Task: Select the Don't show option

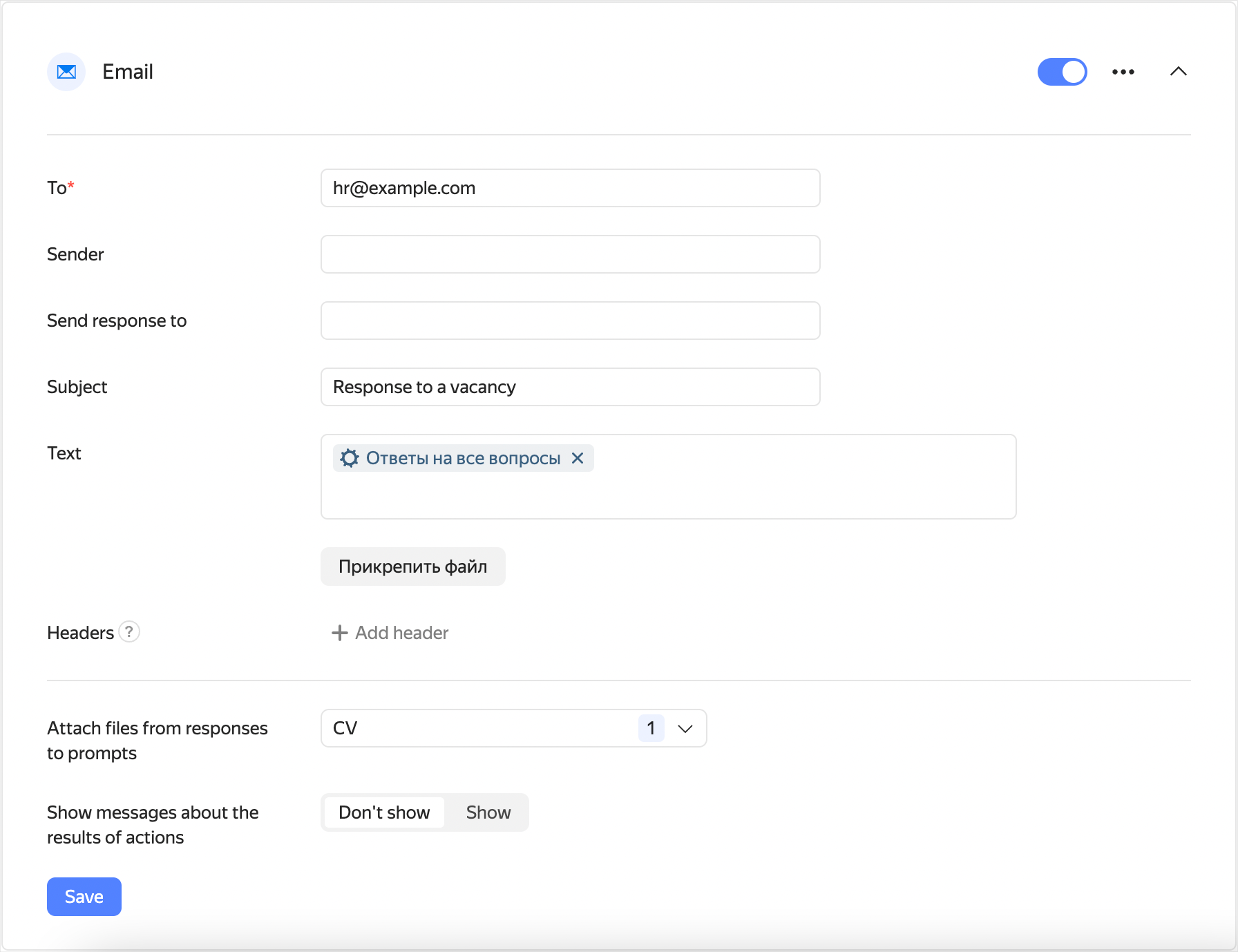Action: coord(384,812)
